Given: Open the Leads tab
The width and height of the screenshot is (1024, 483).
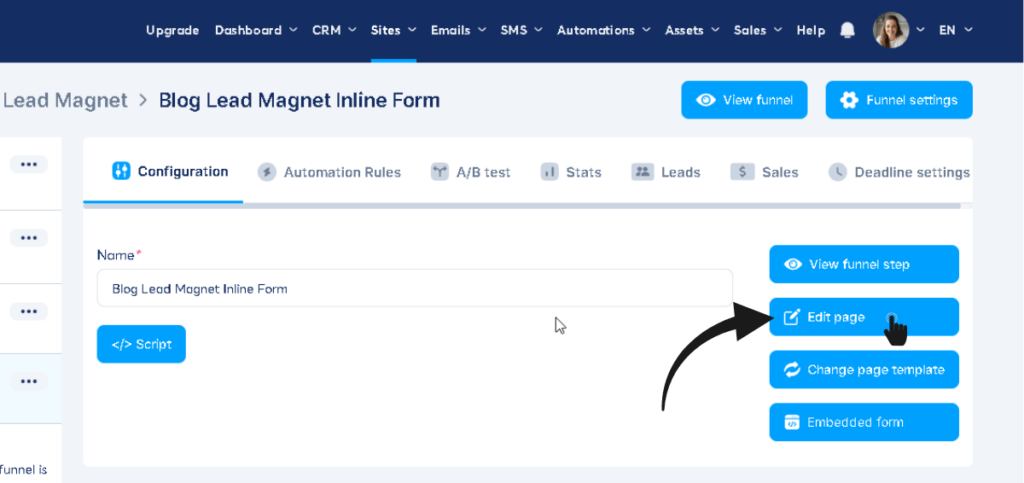Looking at the screenshot, I should (x=665, y=172).
